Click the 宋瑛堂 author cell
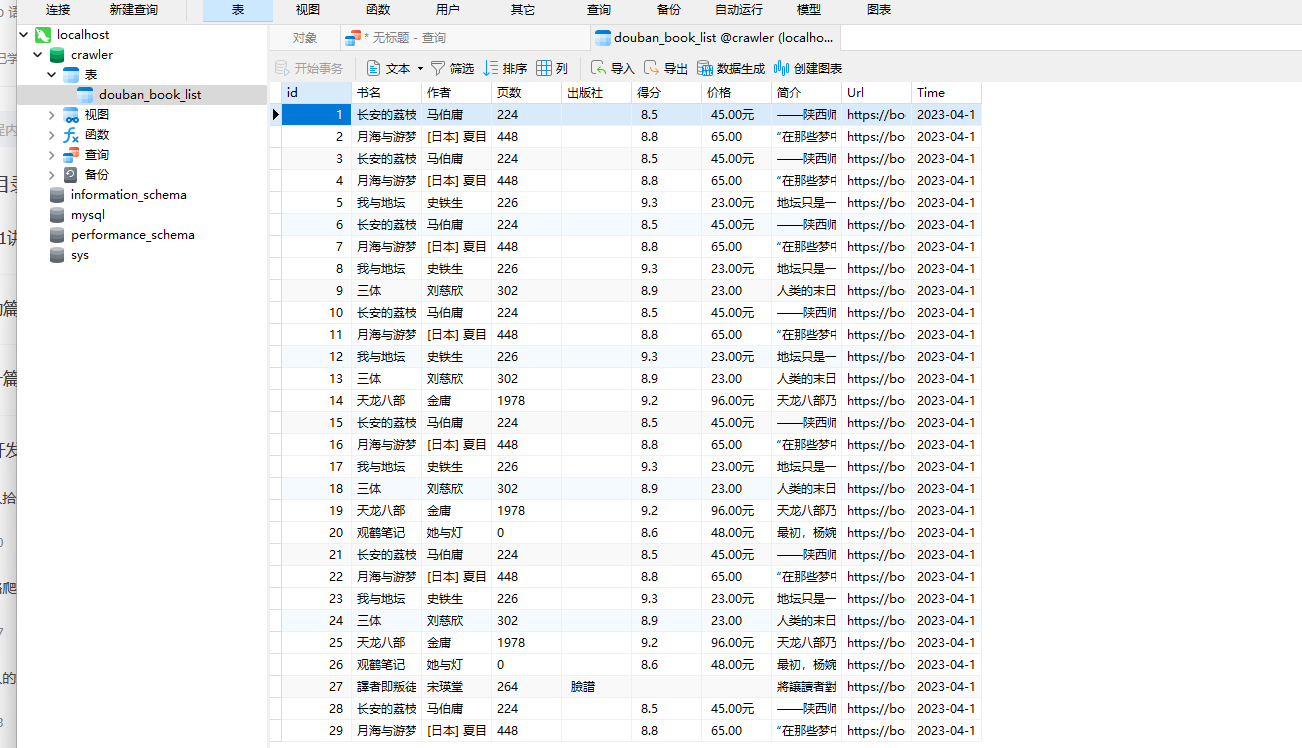Image resolution: width=1302 pixels, height=748 pixels. tap(456, 687)
